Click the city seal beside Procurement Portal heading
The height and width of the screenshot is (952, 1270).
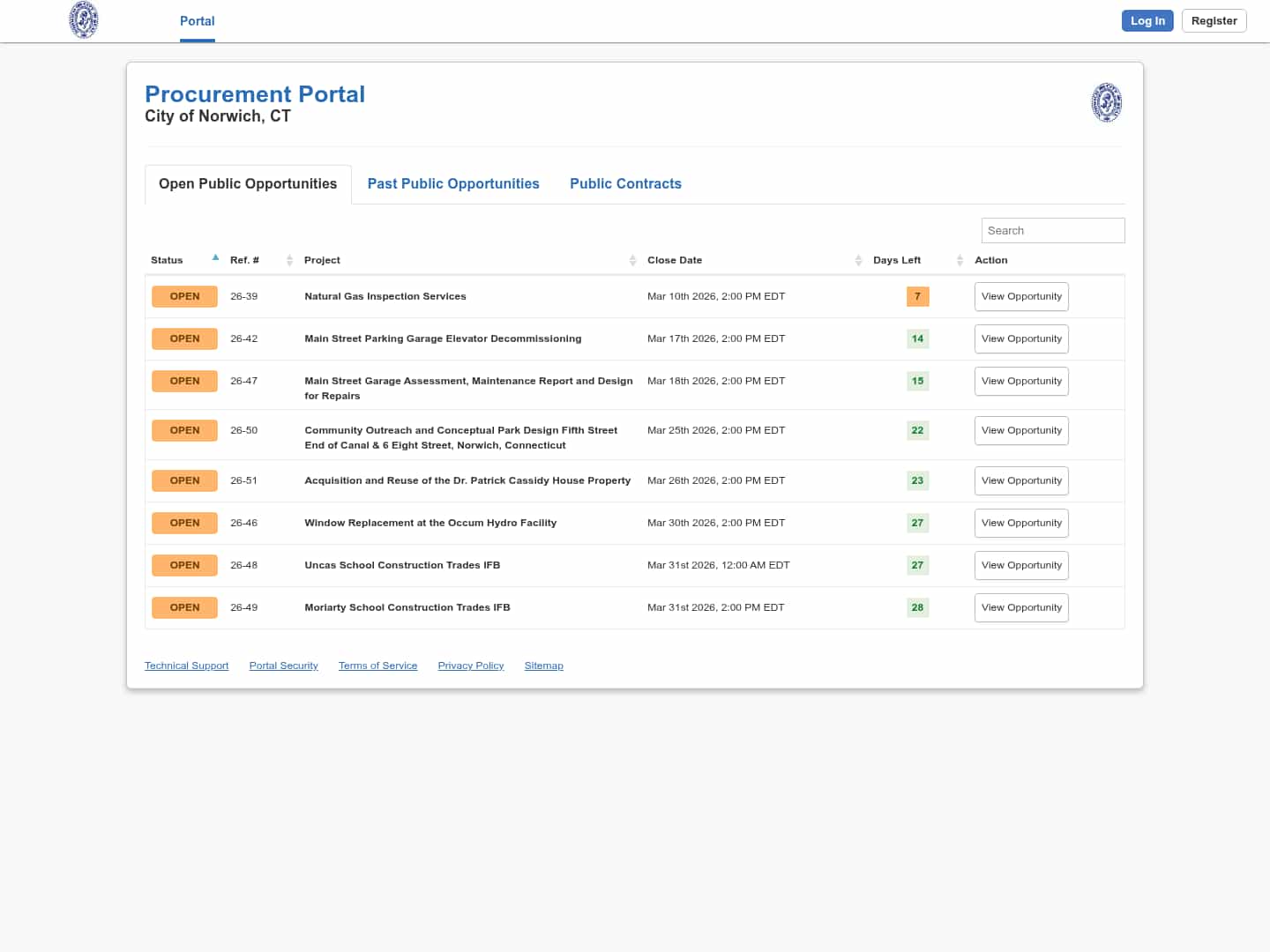(1106, 102)
